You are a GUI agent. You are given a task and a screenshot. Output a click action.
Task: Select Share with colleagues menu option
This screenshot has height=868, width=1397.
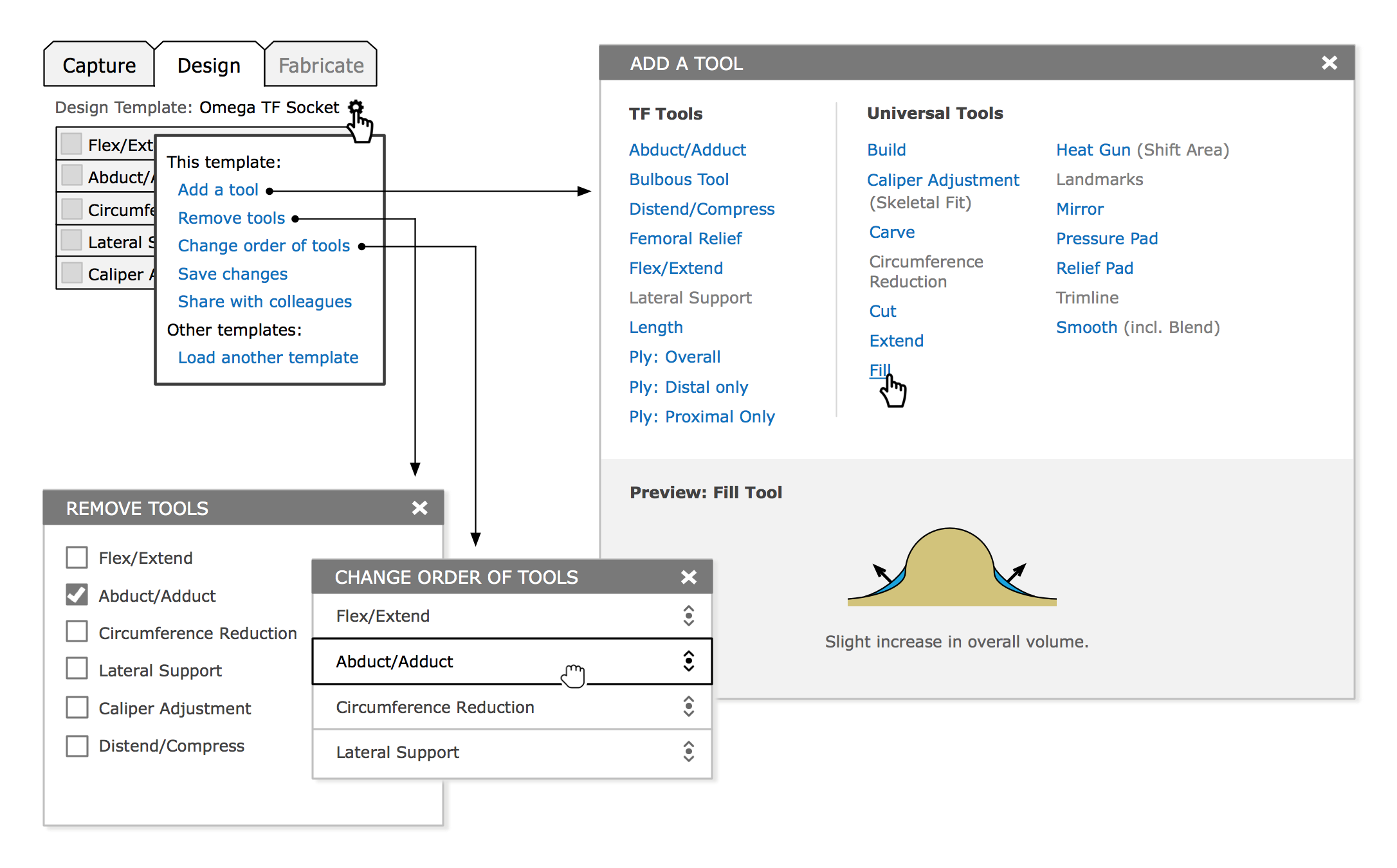click(264, 302)
